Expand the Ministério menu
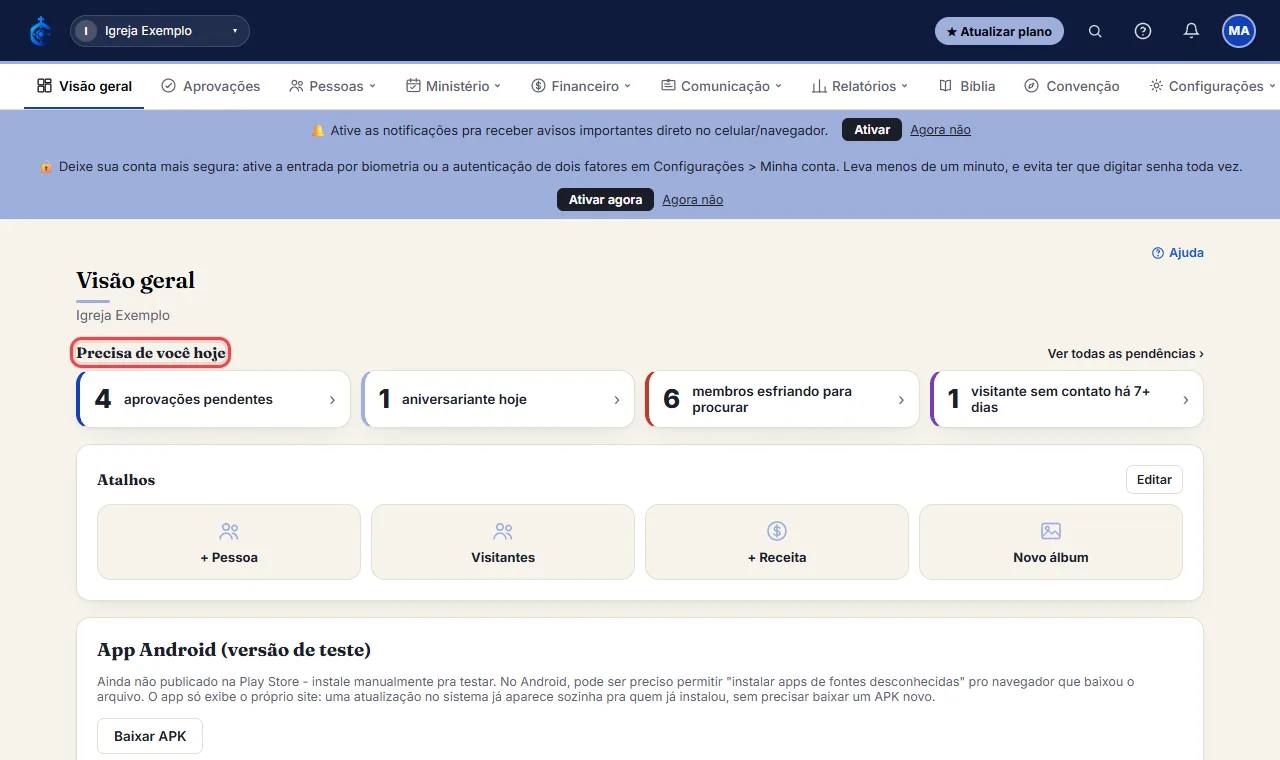Screen dimensions: 1280x760 pos(454,86)
